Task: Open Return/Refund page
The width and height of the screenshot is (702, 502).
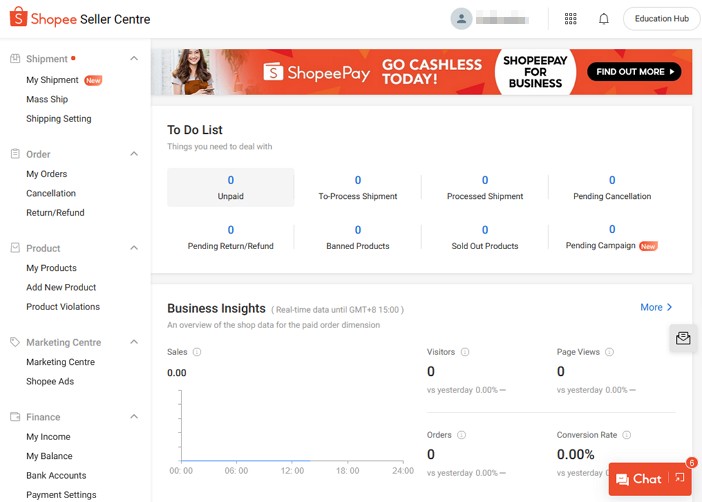Action: pyautogui.click(x=55, y=213)
